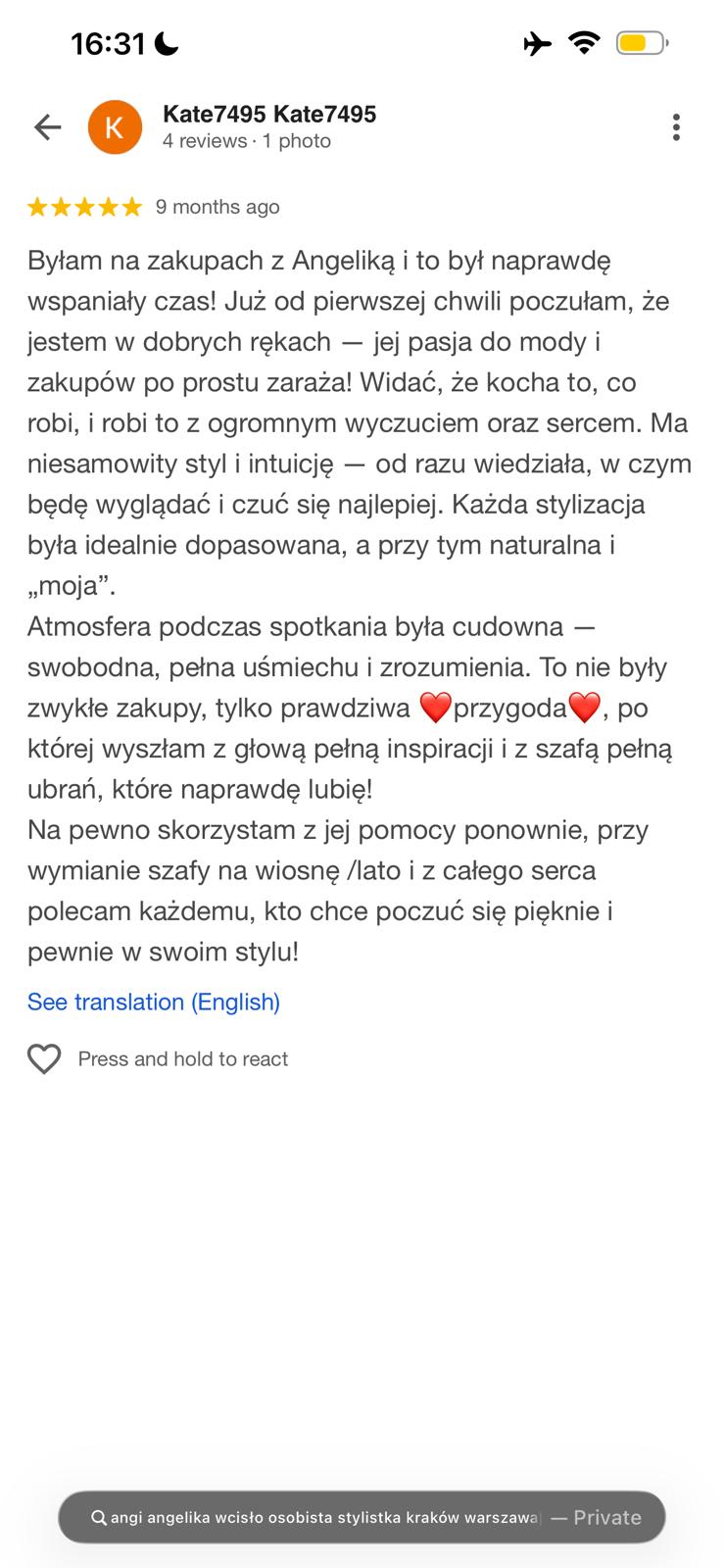
Task: Tap the 16:31 clock in status bar
Action: (x=108, y=43)
